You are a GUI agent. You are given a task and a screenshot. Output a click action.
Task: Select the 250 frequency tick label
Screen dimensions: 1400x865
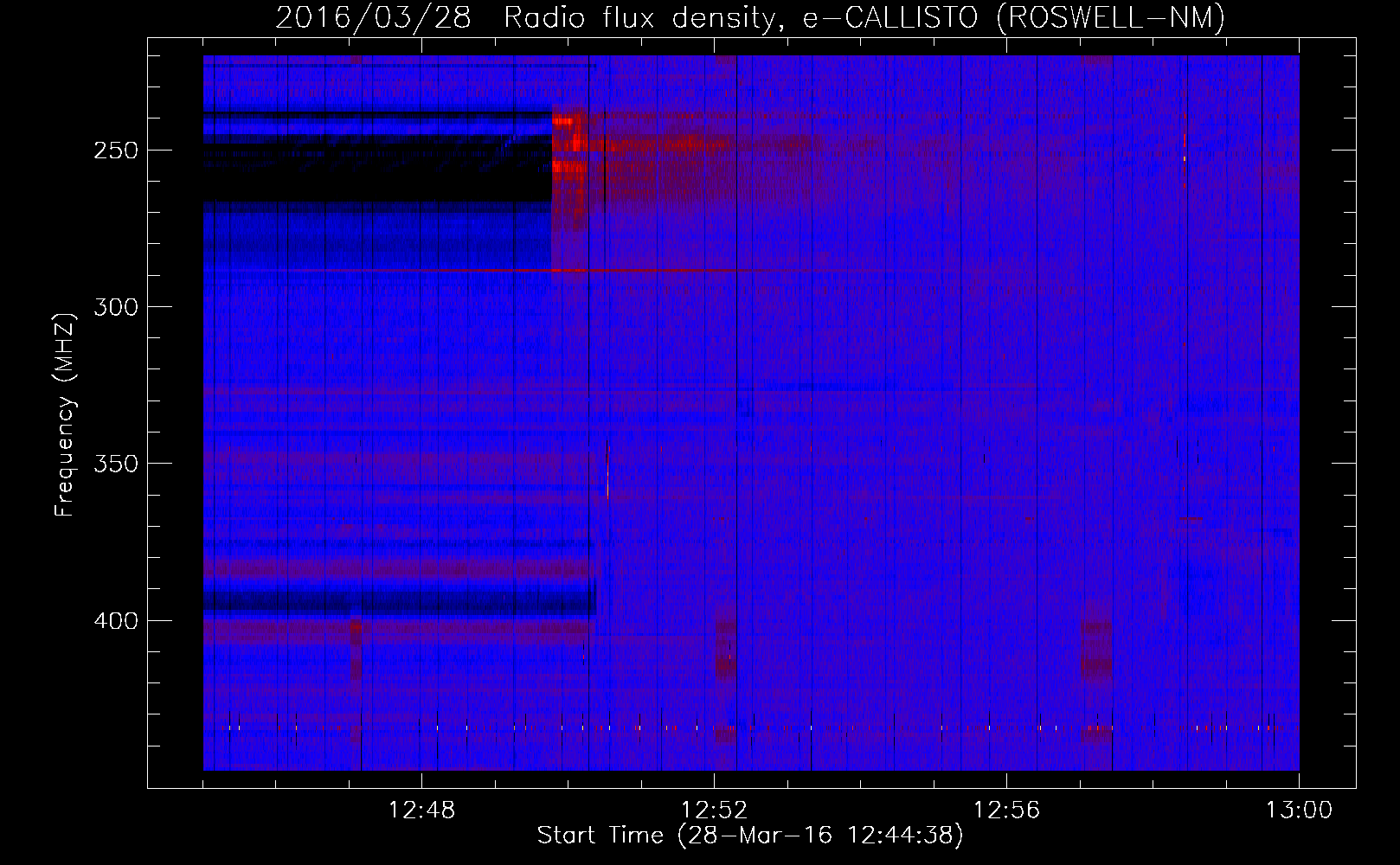point(116,151)
